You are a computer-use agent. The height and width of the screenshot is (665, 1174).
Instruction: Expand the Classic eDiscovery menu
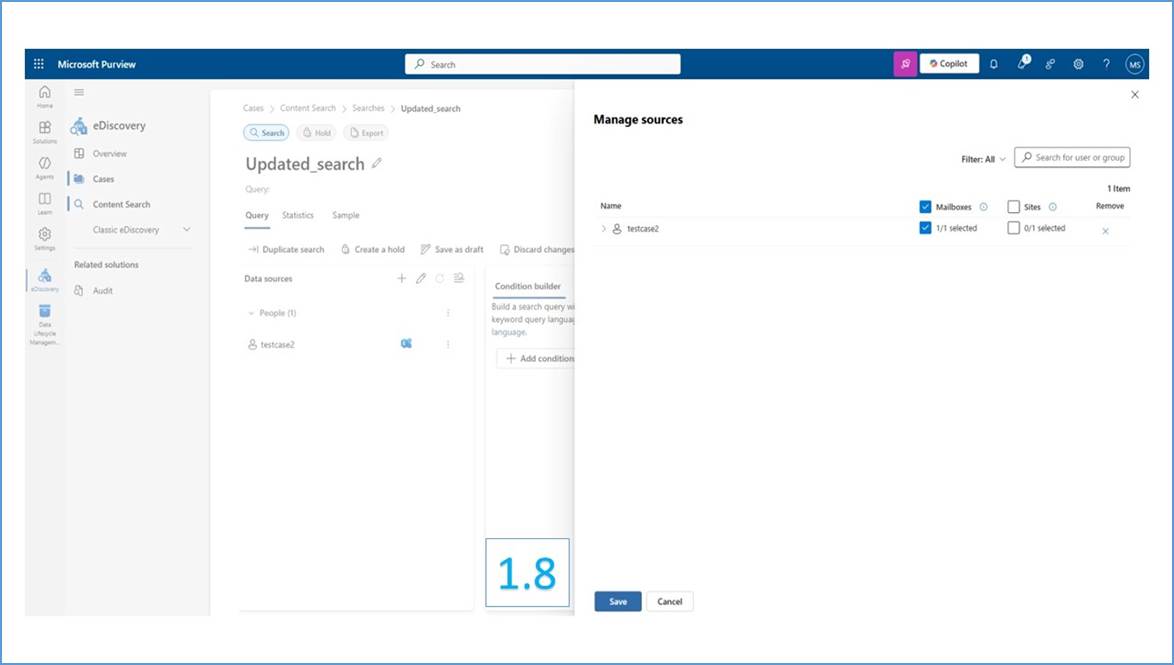click(186, 229)
